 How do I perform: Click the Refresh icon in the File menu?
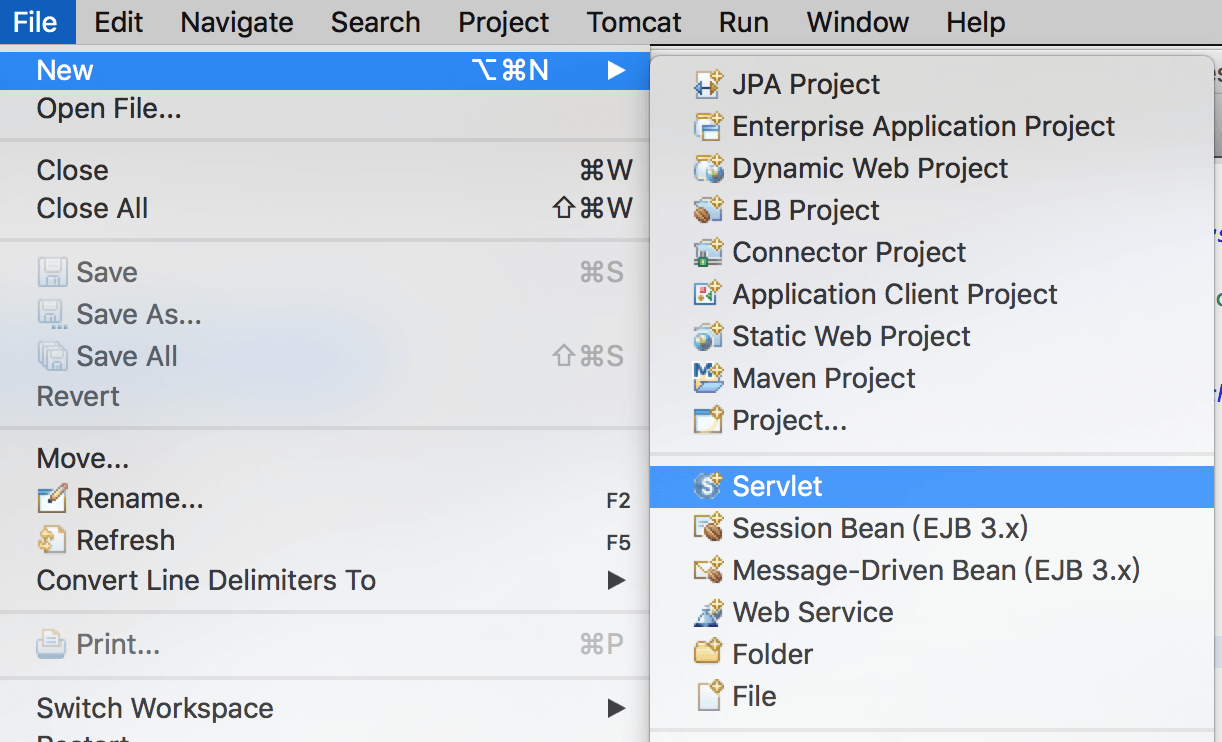(51, 540)
